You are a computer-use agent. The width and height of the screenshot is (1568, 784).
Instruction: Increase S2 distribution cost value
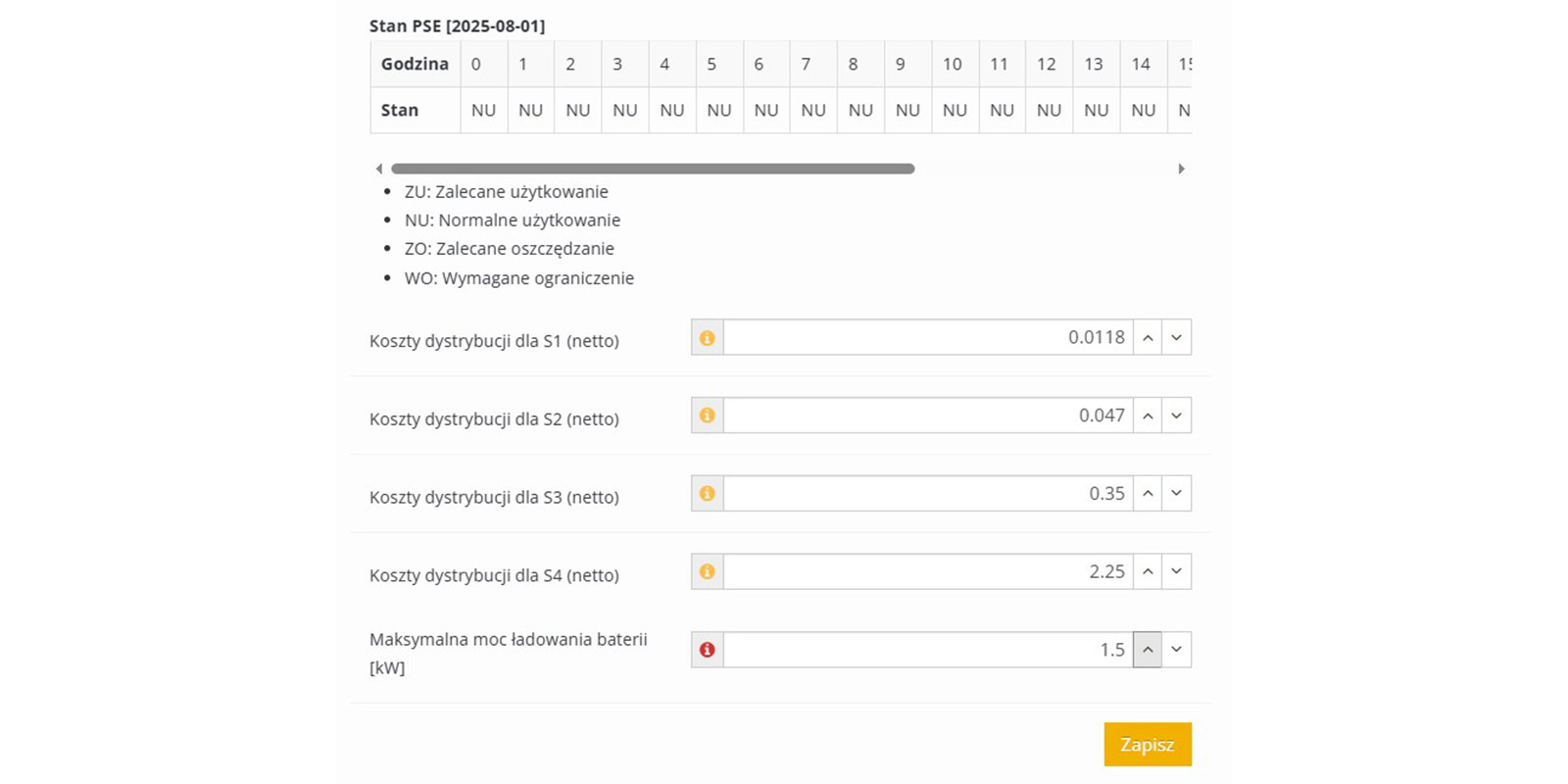[x=1148, y=416]
